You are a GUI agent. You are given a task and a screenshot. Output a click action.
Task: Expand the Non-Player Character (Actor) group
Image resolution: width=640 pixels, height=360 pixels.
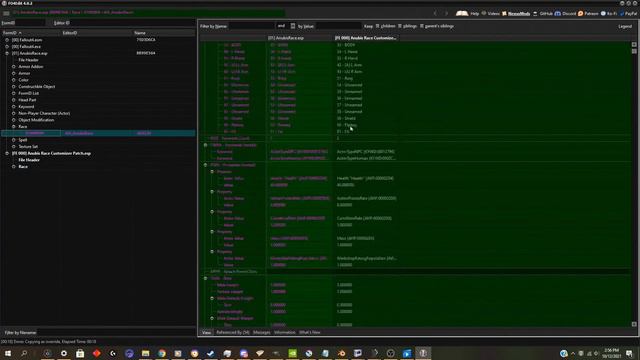click(x=13, y=113)
